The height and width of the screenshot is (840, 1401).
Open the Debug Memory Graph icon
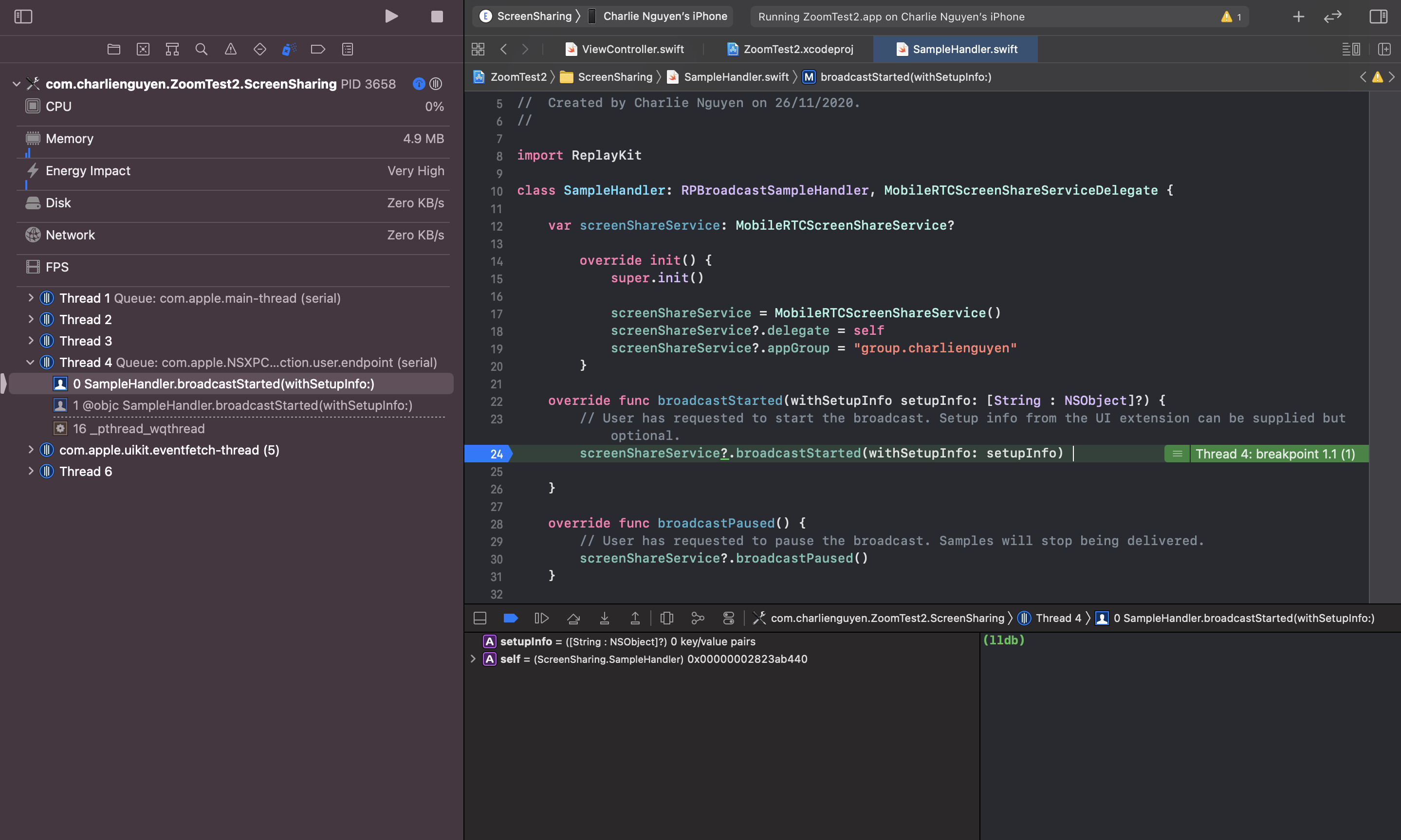pyautogui.click(x=698, y=618)
